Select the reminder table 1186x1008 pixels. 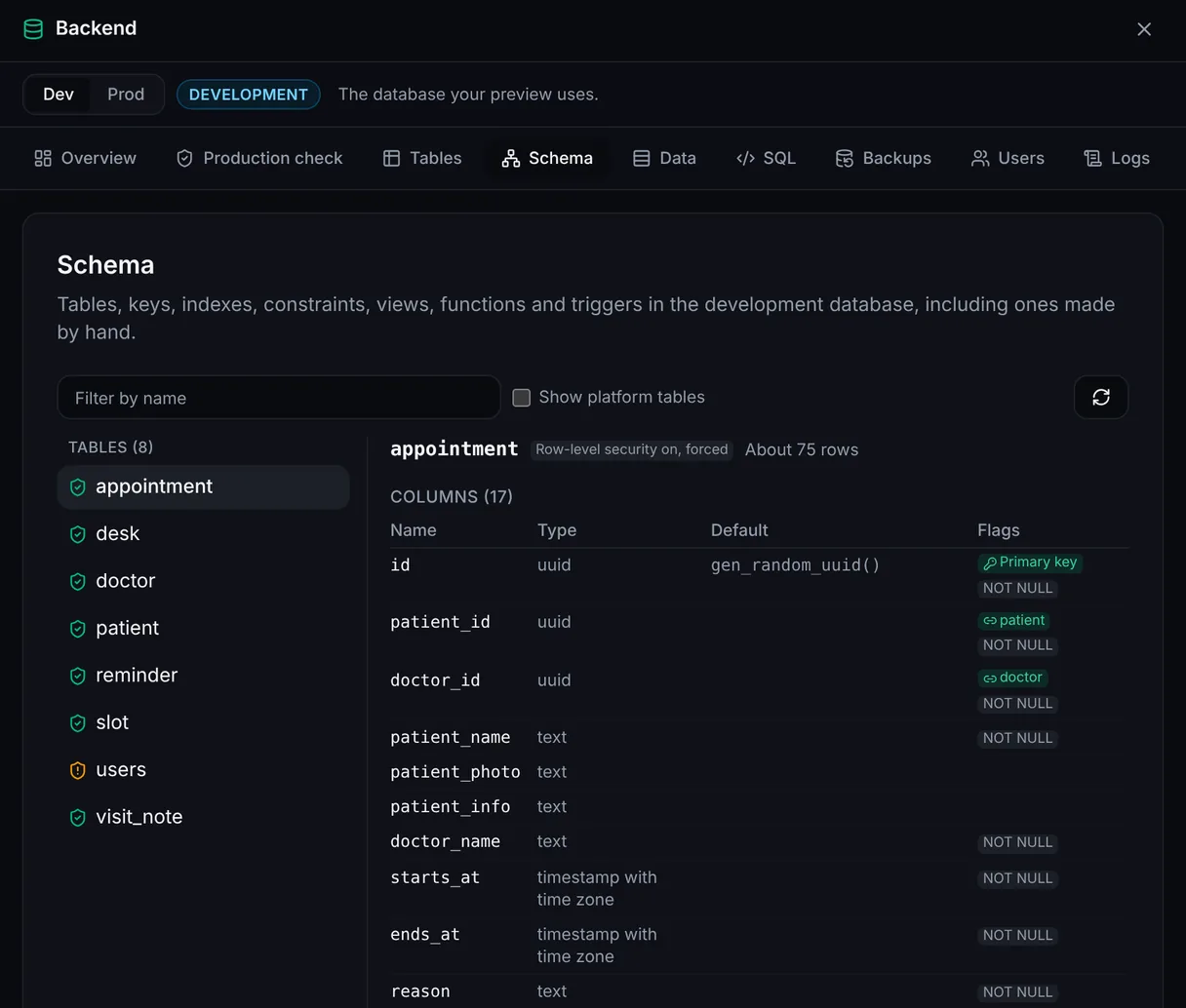pyautogui.click(x=203, y=676)
